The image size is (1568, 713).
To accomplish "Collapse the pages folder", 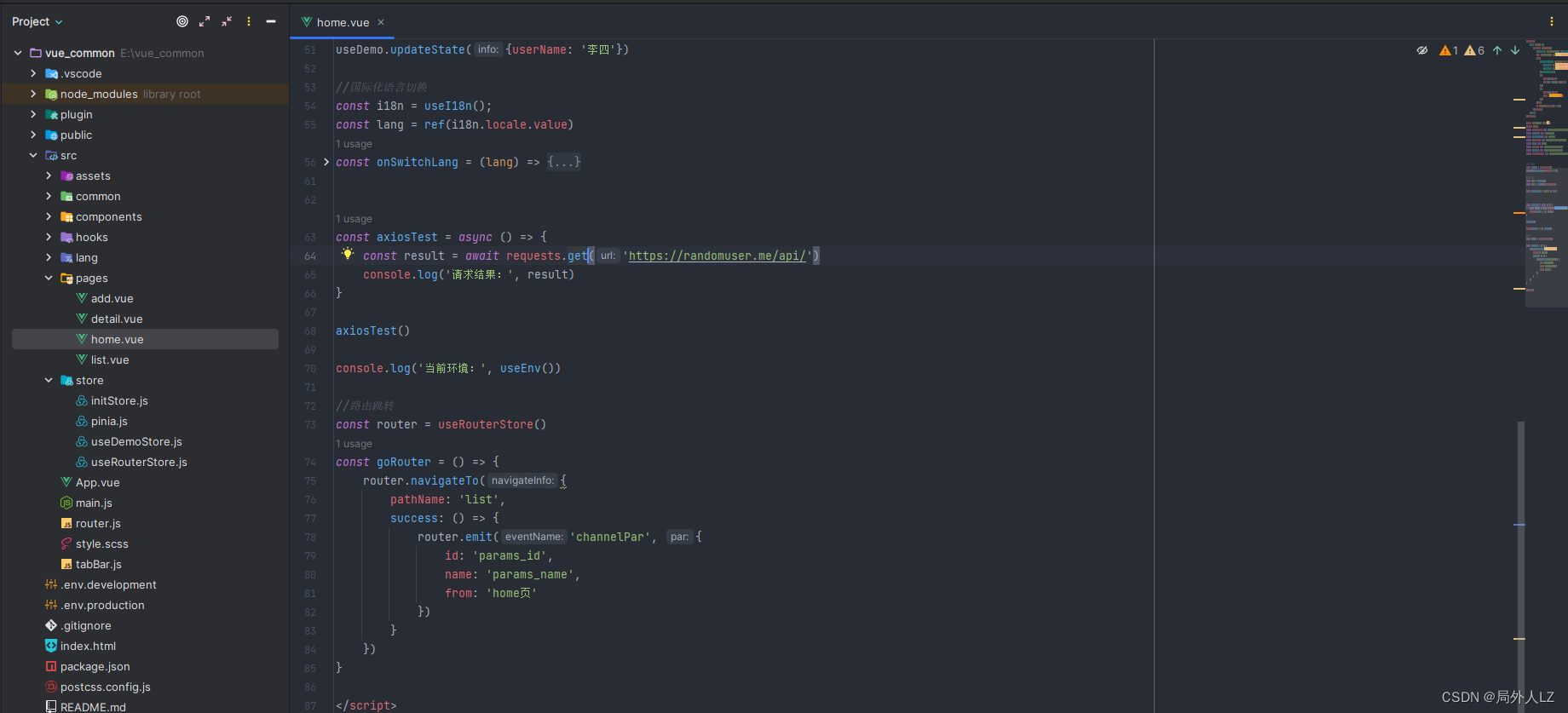I will pos(49,278).
